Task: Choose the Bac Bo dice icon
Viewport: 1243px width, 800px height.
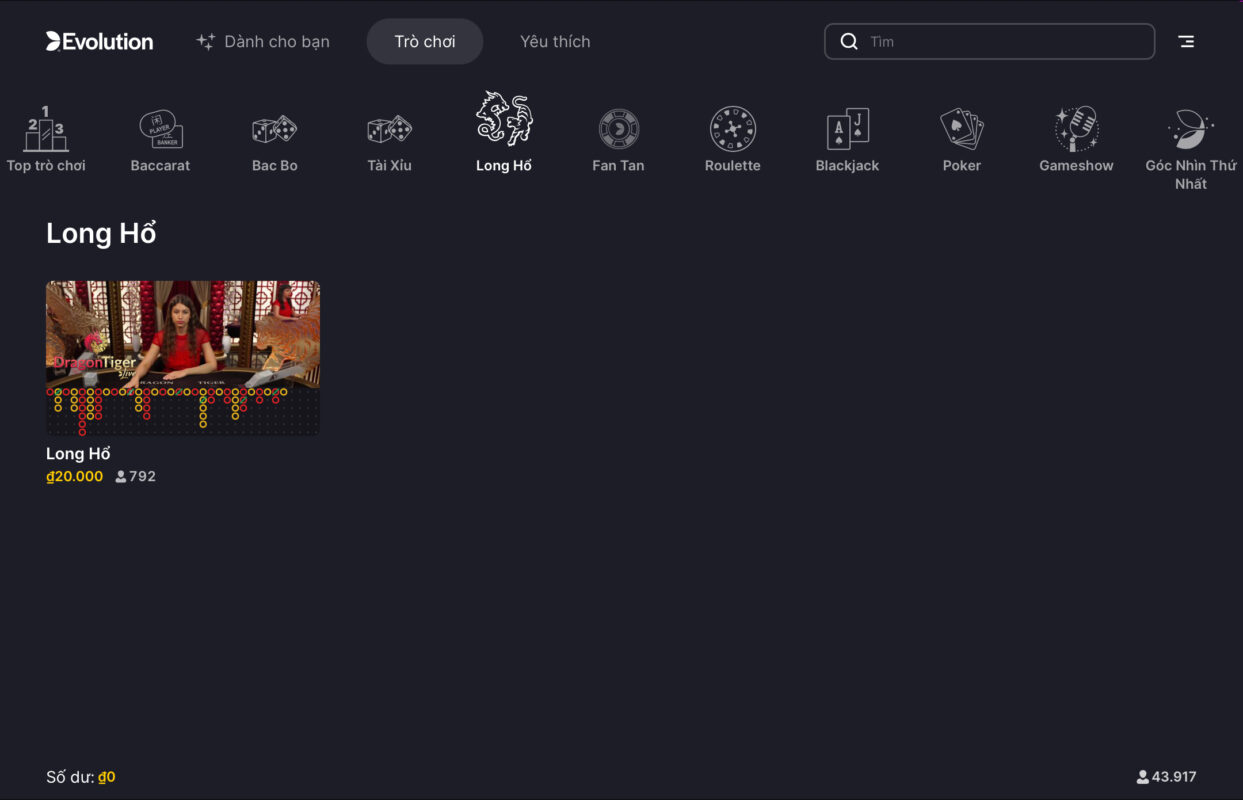Action: (275, 130)
